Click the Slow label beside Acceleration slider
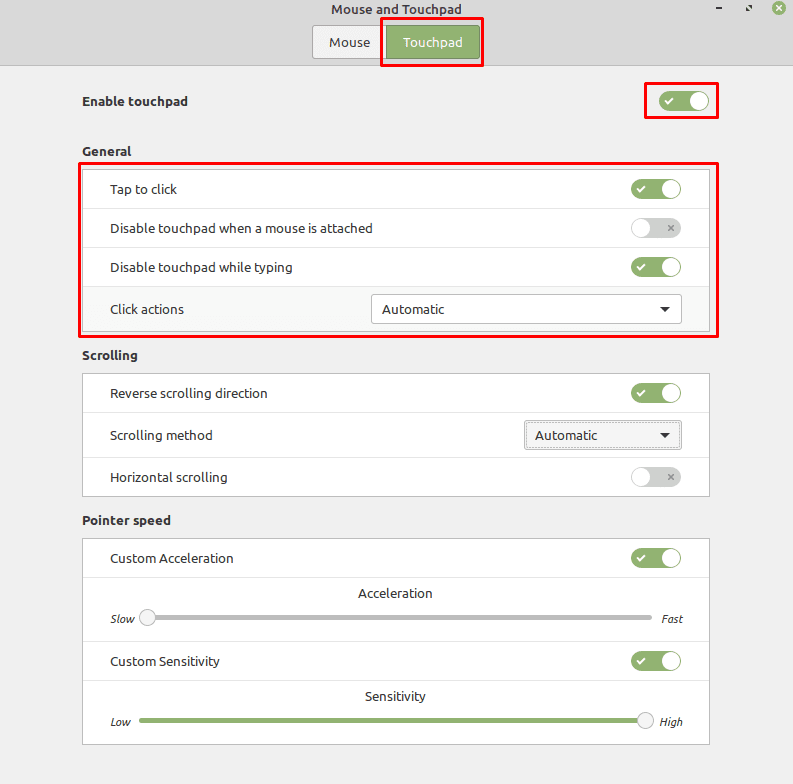 coord(123,619)
